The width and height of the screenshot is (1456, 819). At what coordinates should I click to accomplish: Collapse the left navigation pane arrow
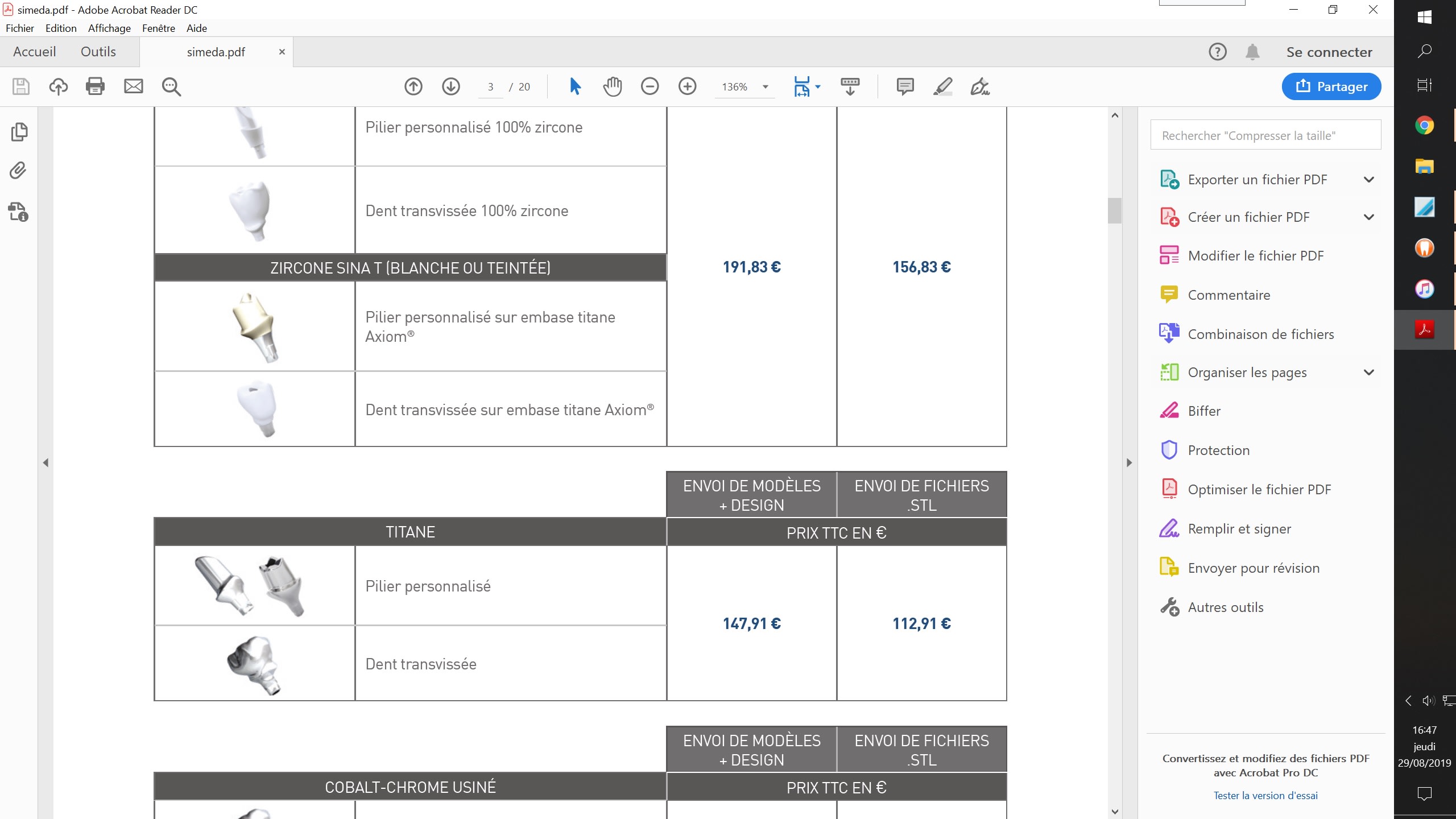tap(46, 463)
